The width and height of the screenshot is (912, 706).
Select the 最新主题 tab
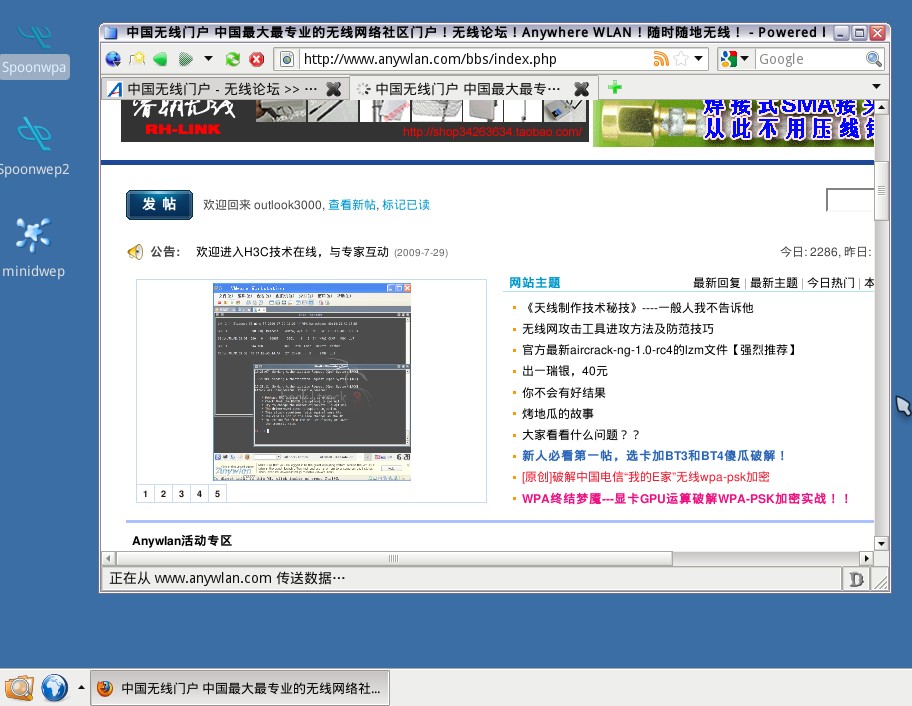click(774, 283)
